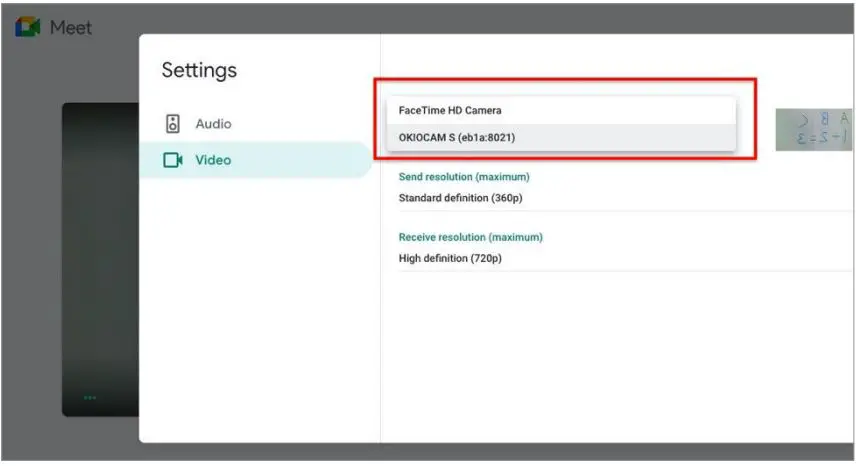Click the Google Meet logo icon
The height and width of the screenshot is (466, 856).
click(28, 26)
